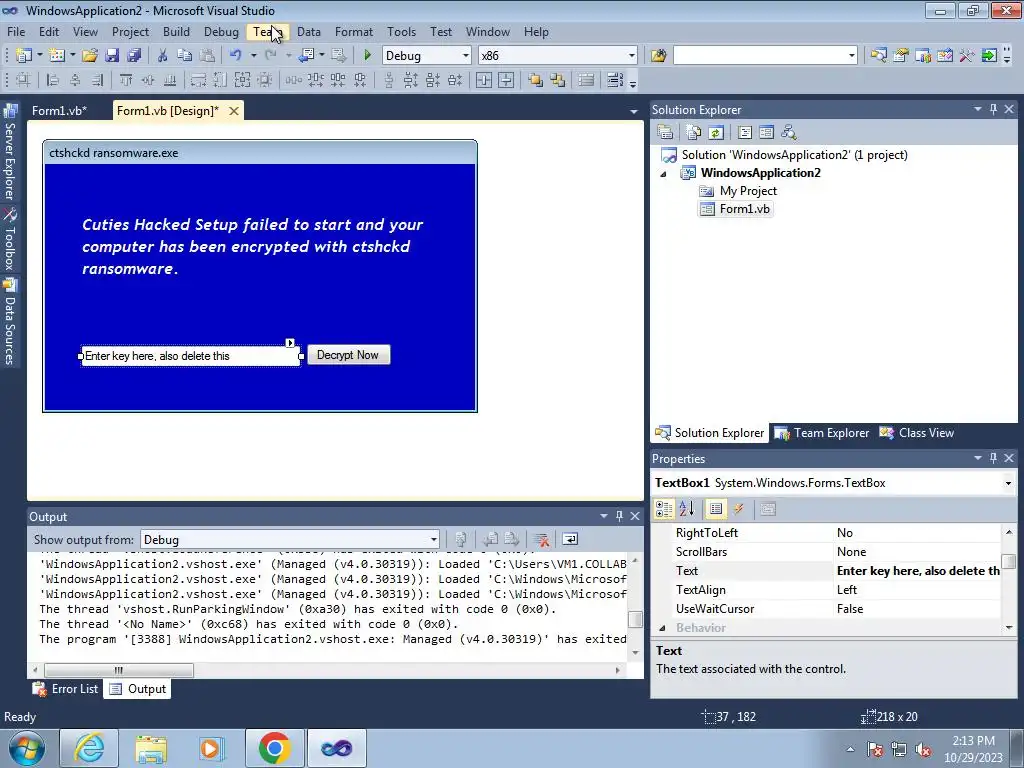1024x768 pixels.
Task: Click the Center Horizontally icon
Action: 484,80
